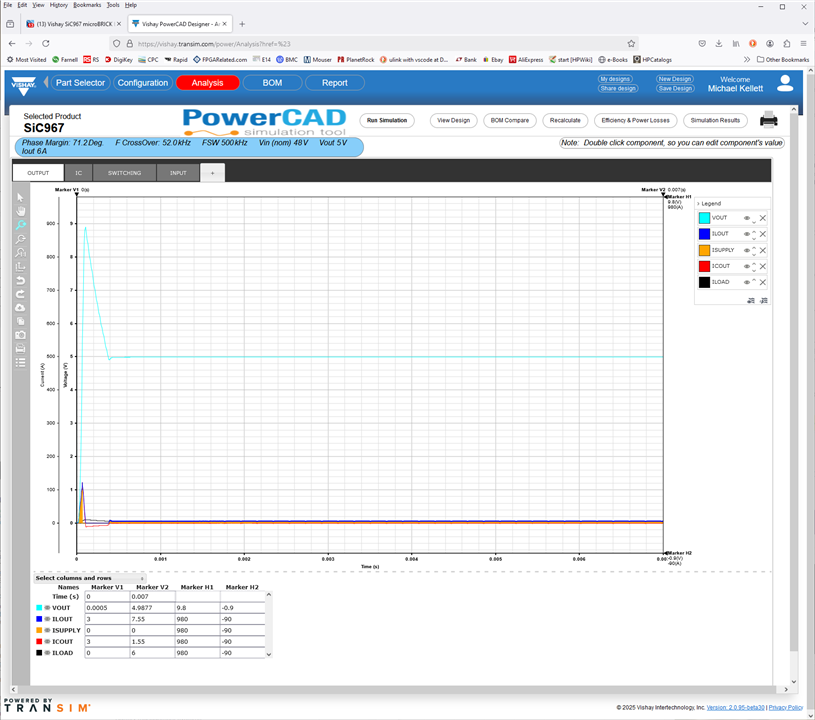This screenshot has width=815, height=720.
Task: Click the Recalculate button
Action: (565, 120)
